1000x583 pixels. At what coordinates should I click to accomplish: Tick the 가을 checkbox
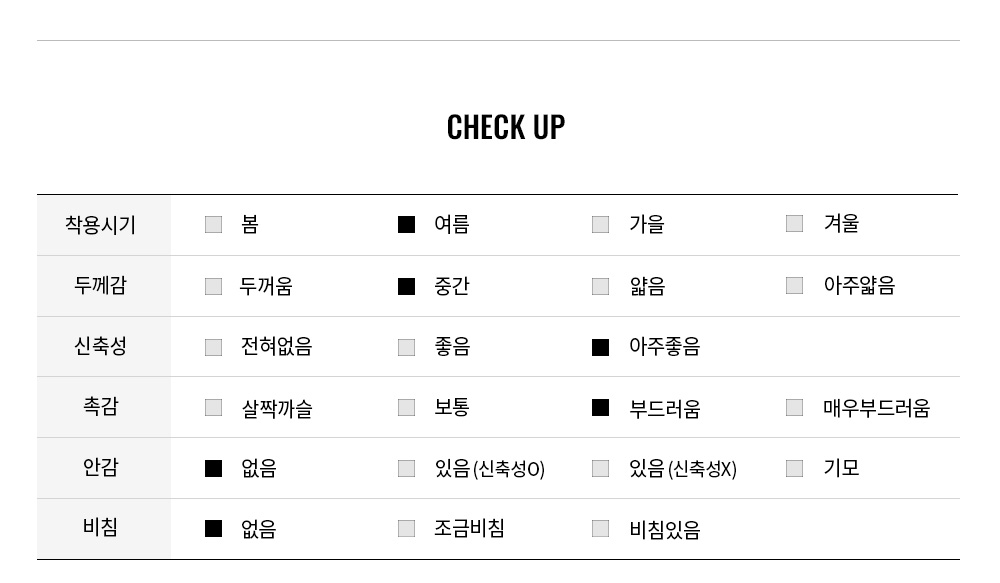pos(600,225)
